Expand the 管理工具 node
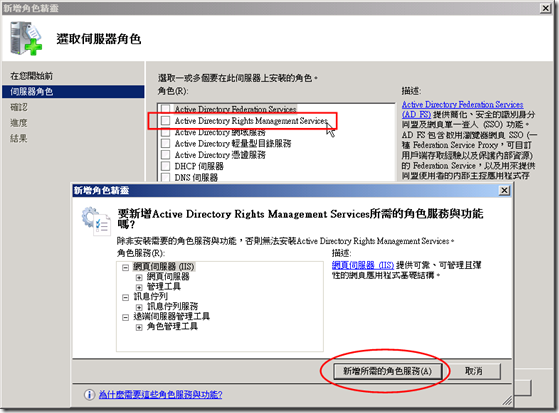Screen dimensions: 559x413 click(x=139, y=287)
